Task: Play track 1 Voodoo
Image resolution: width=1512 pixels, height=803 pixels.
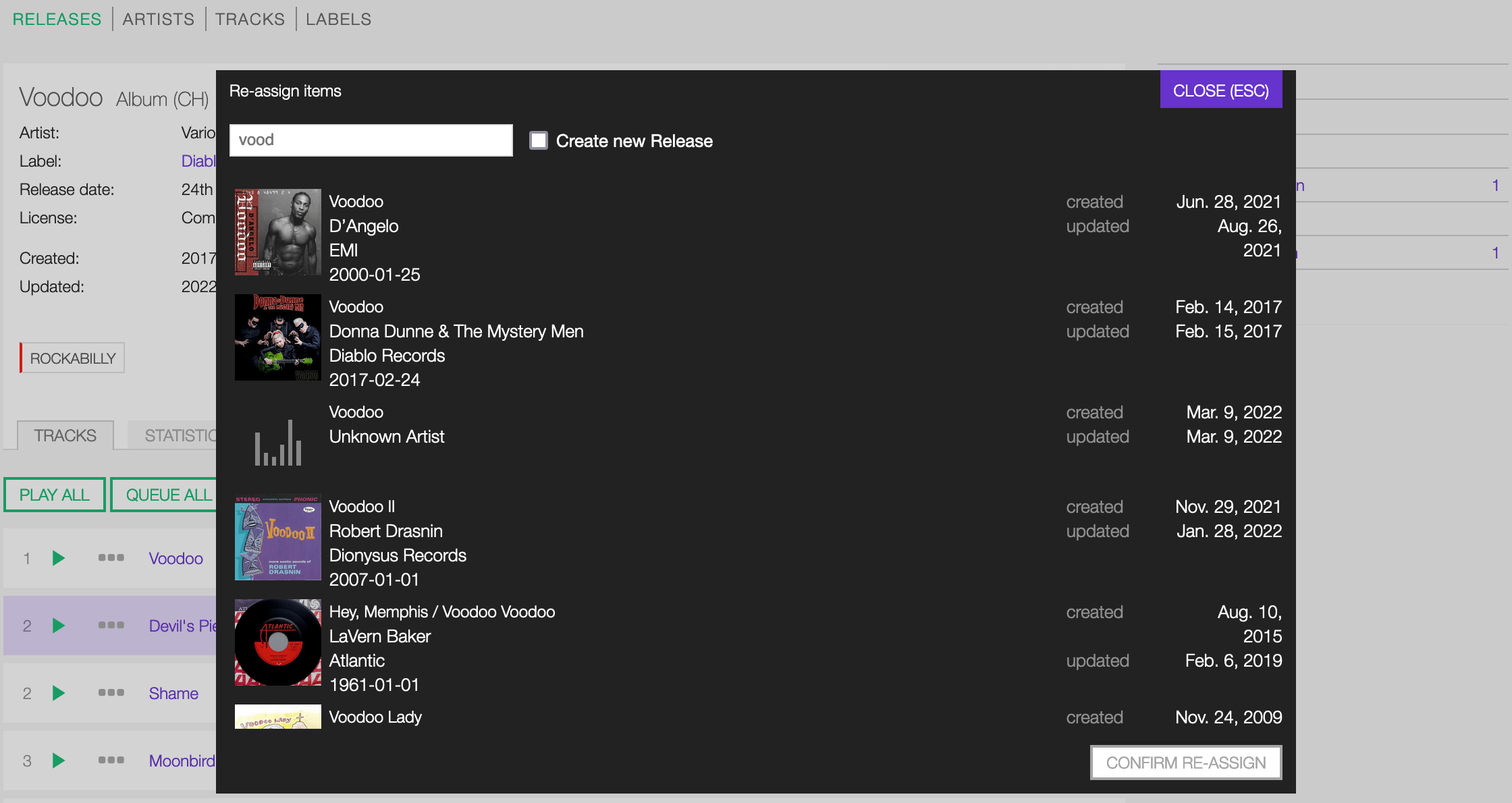Action: pos(59,558)
